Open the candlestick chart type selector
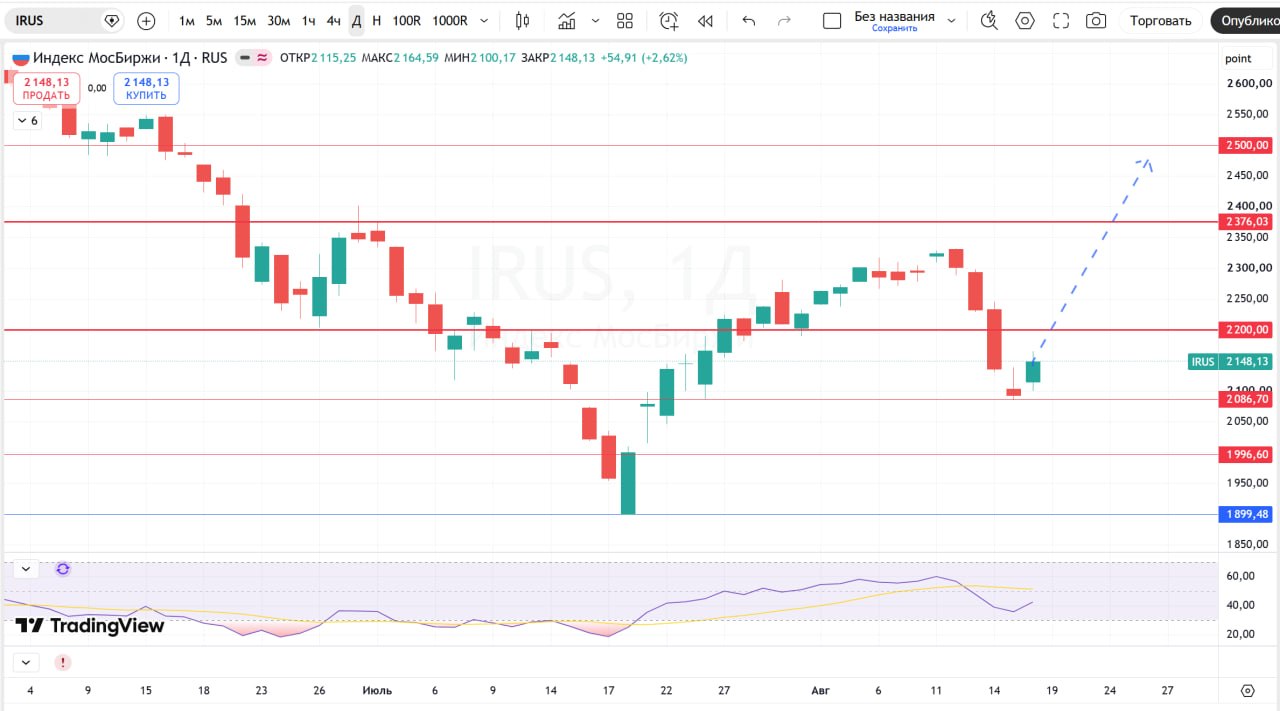 click(522, 20)
